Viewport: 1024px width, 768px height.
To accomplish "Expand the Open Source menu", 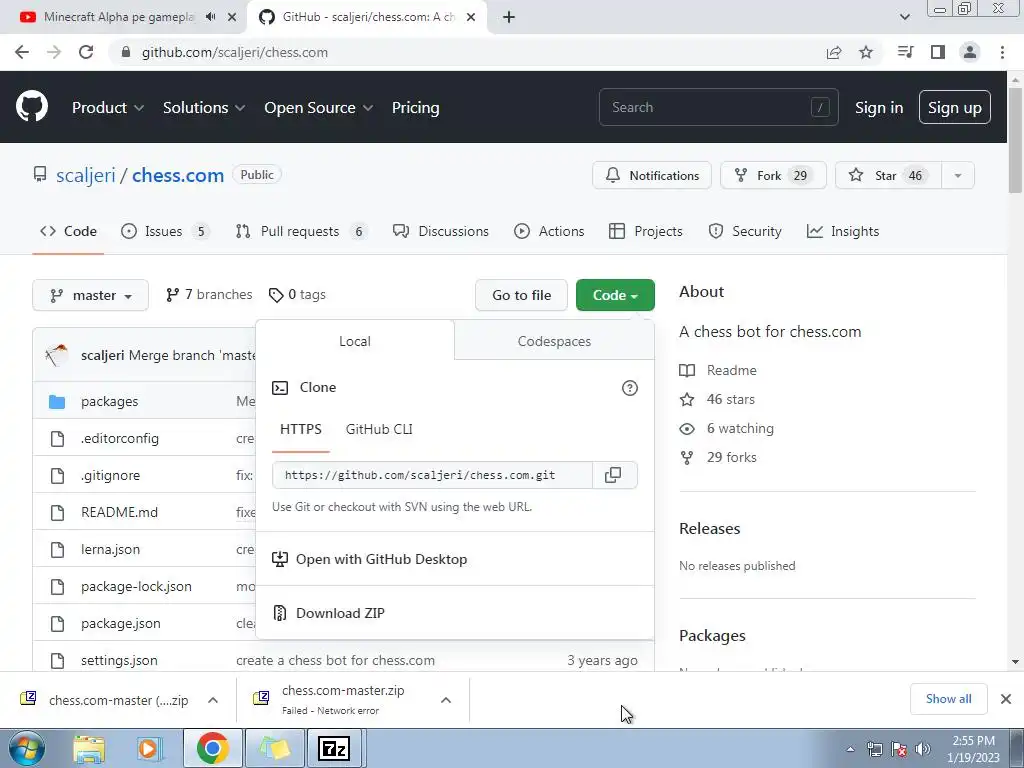I will point(319,107).
